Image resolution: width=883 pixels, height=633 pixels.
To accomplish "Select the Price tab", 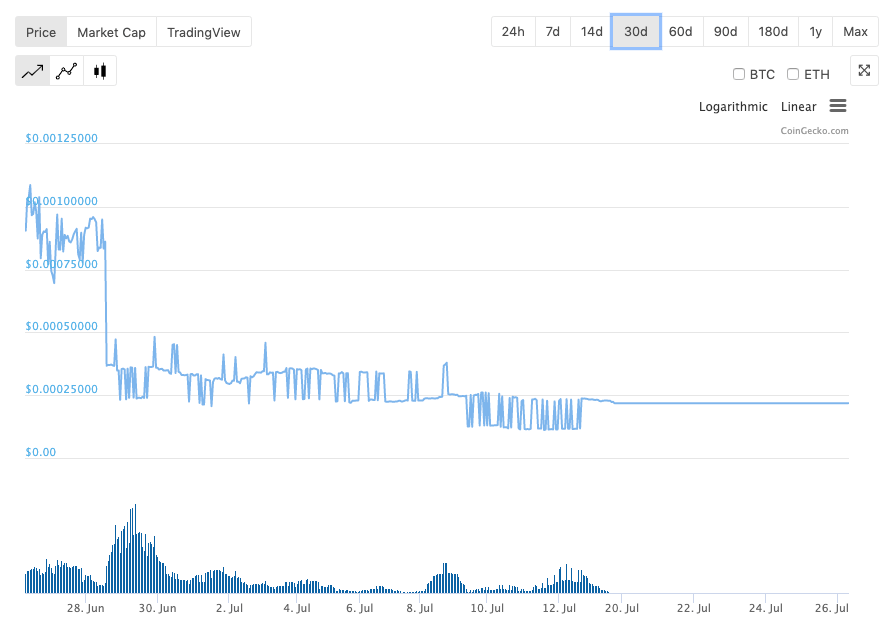I will (41, 32).
